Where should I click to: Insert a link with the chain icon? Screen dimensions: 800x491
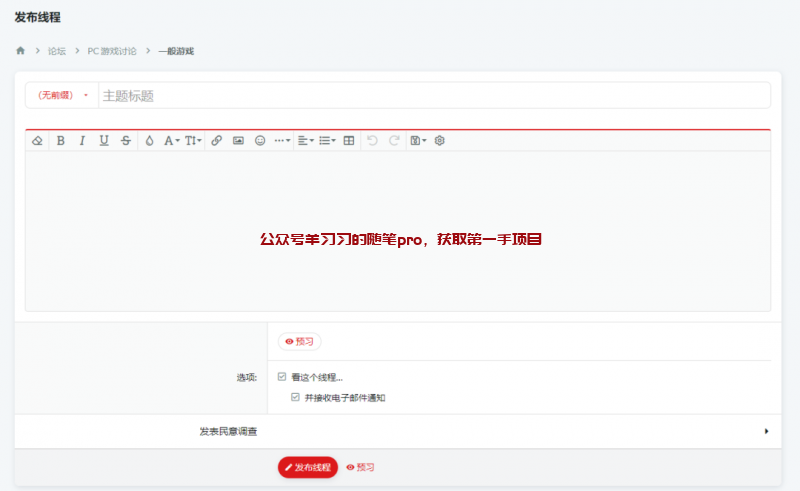[x=217, y=141]
